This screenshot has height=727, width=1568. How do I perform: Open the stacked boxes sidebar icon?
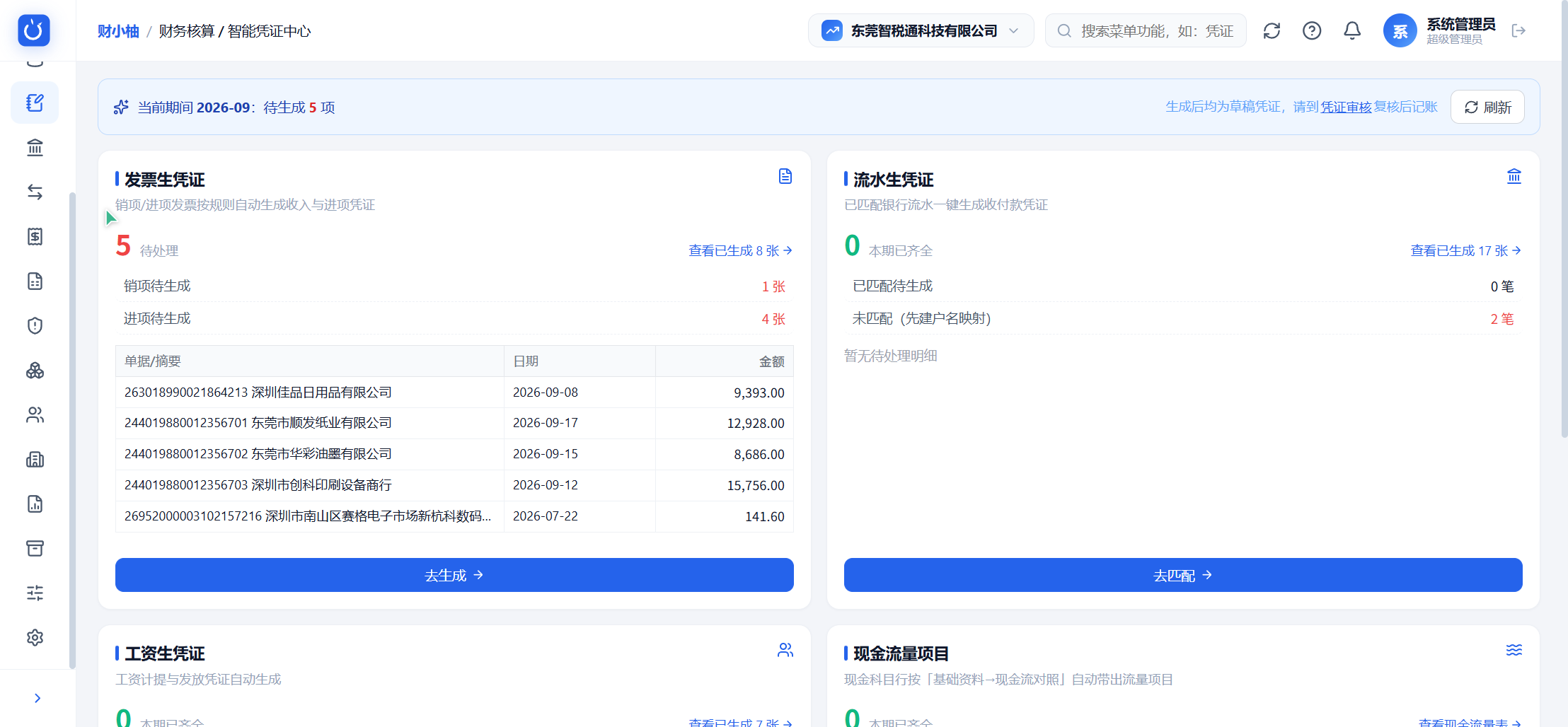point(35,370)
